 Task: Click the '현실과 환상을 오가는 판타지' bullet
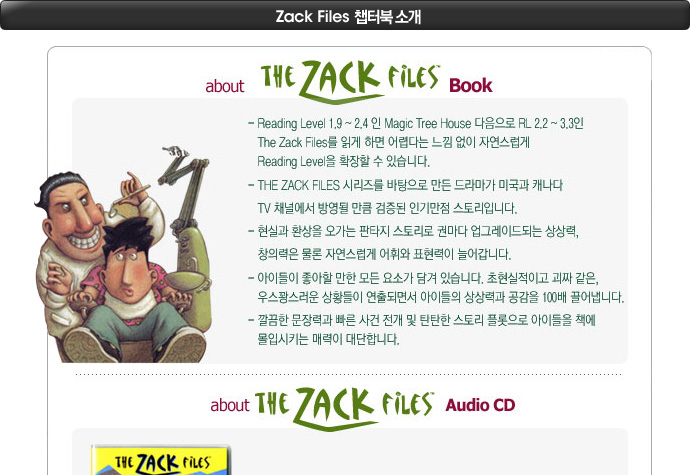[413, 231]
